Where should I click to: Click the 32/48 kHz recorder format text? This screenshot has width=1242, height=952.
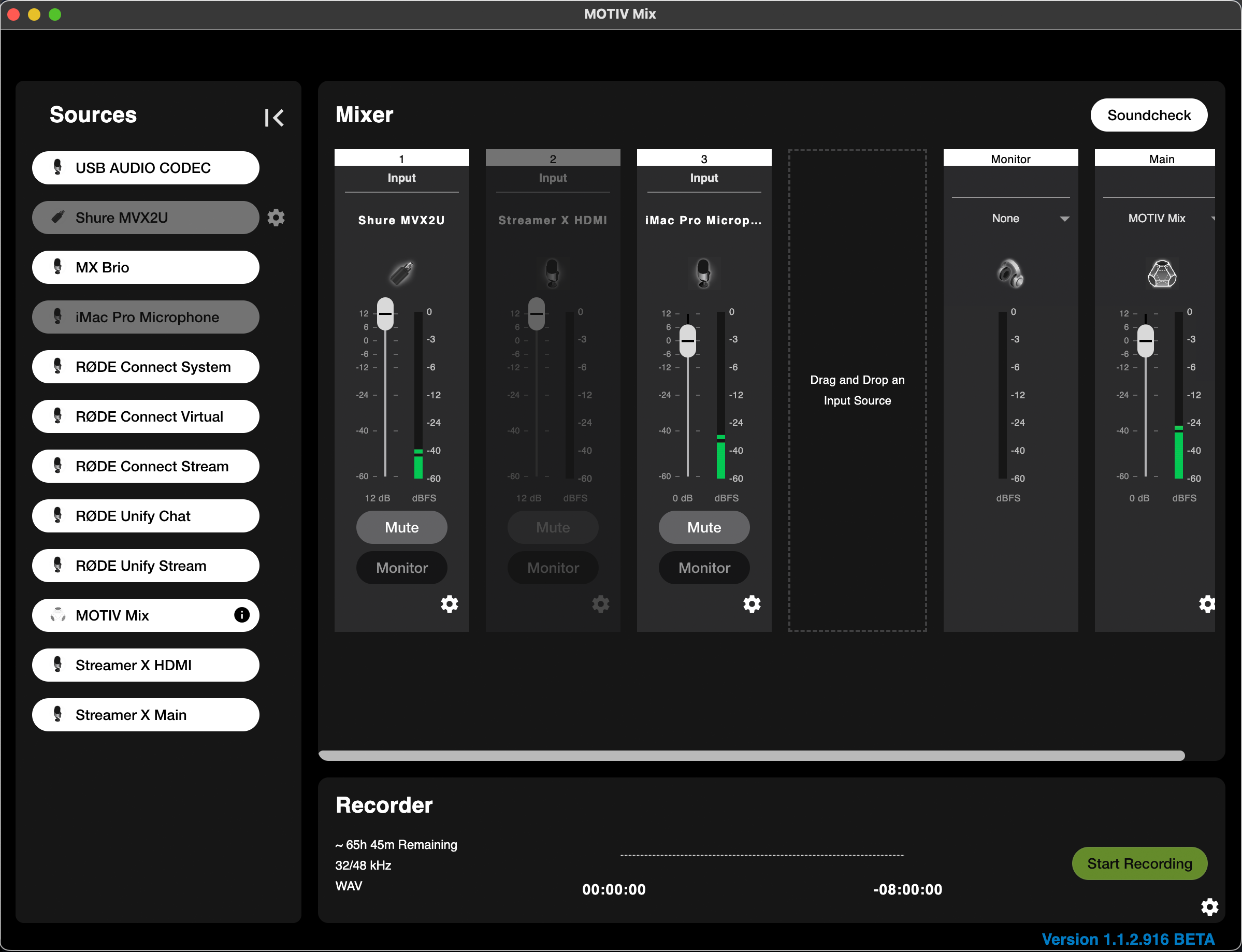click(363, 865)
